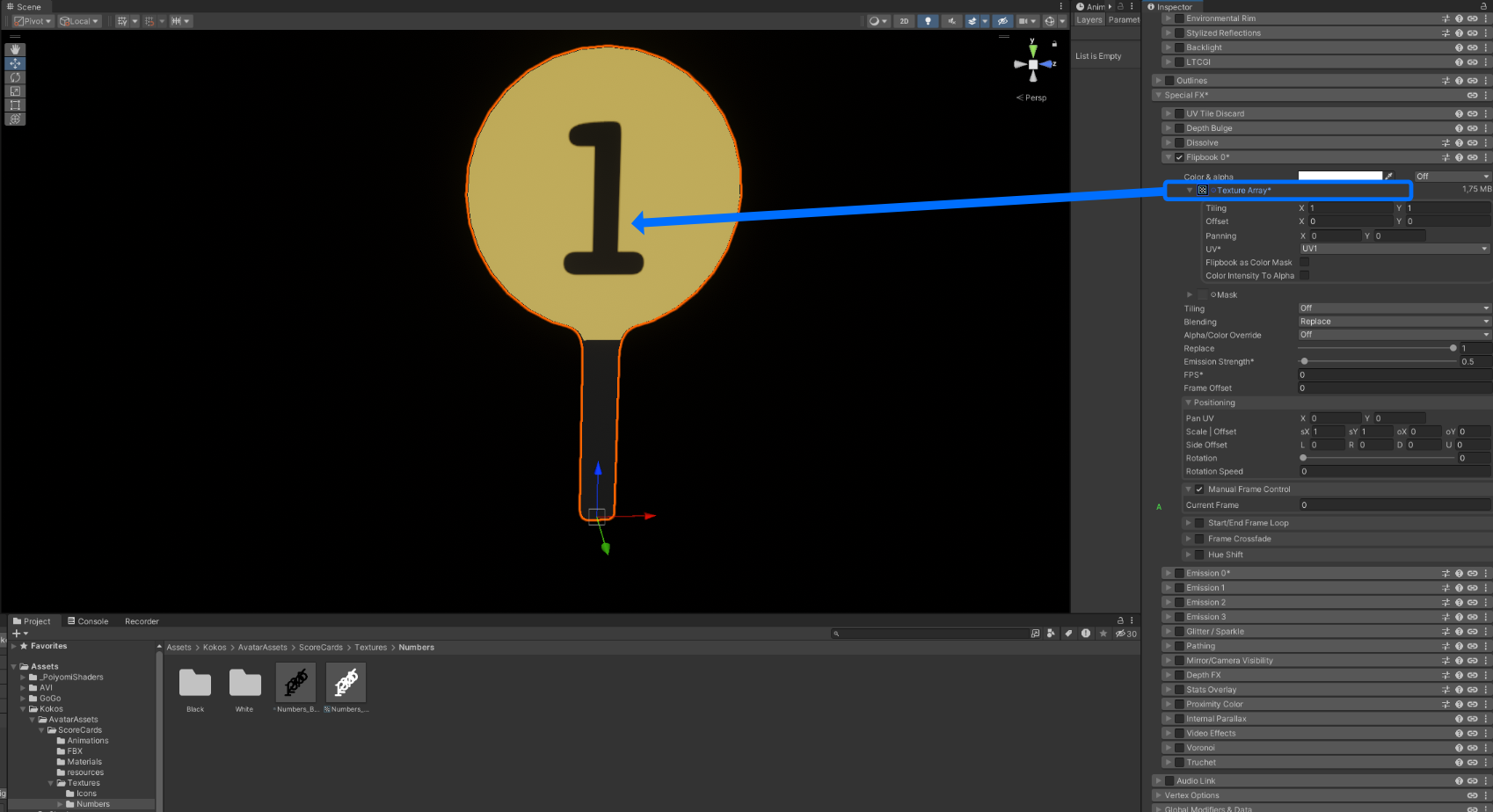Click AvatarAssets in the breadcrumb path

(262, 648)
